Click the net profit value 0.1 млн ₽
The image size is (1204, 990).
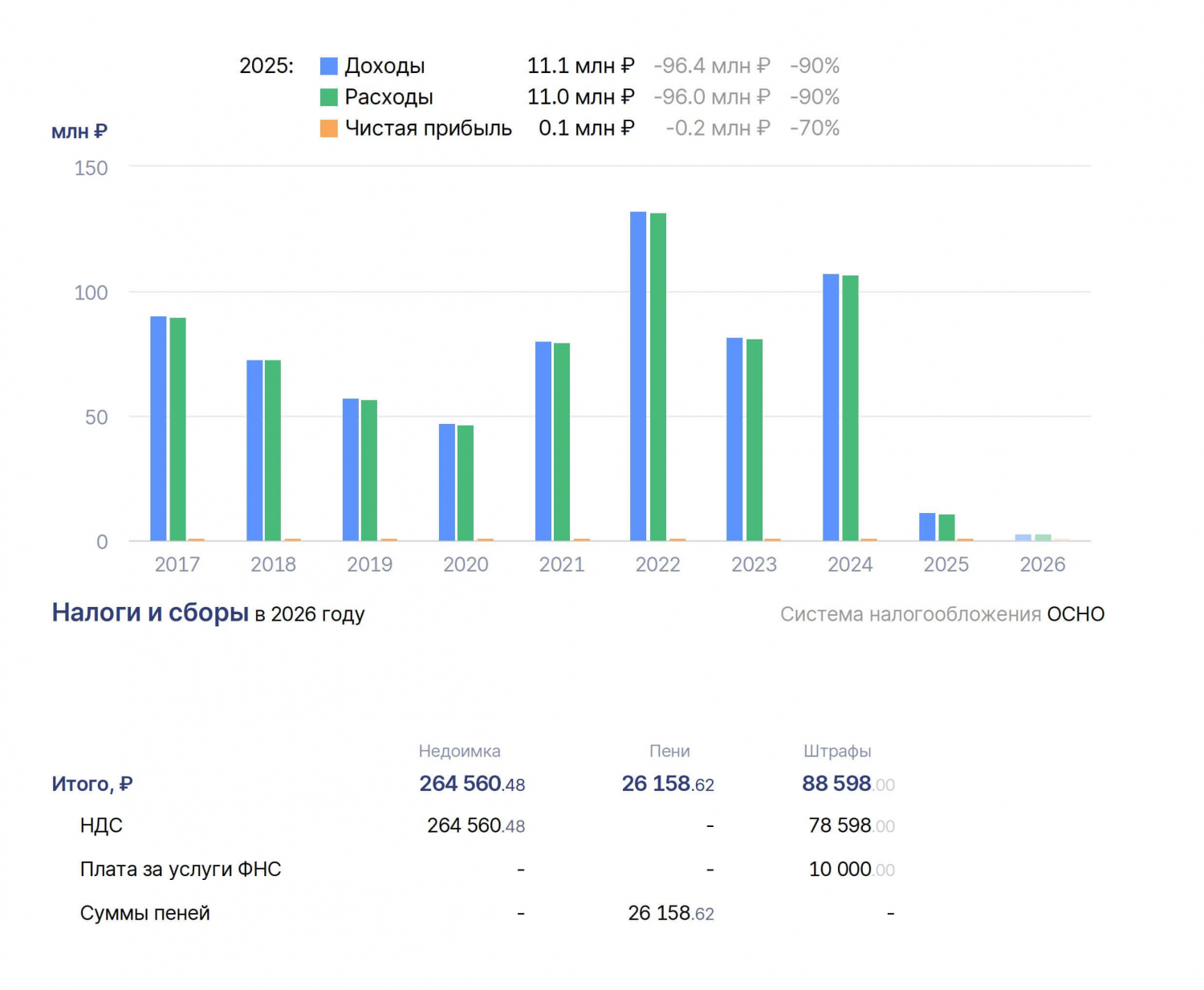(x=587, y=128)
